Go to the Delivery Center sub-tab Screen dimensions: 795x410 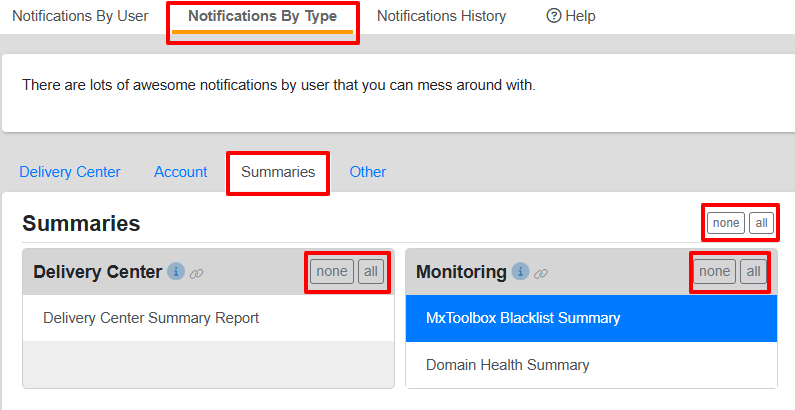click(x=70, y=172)
